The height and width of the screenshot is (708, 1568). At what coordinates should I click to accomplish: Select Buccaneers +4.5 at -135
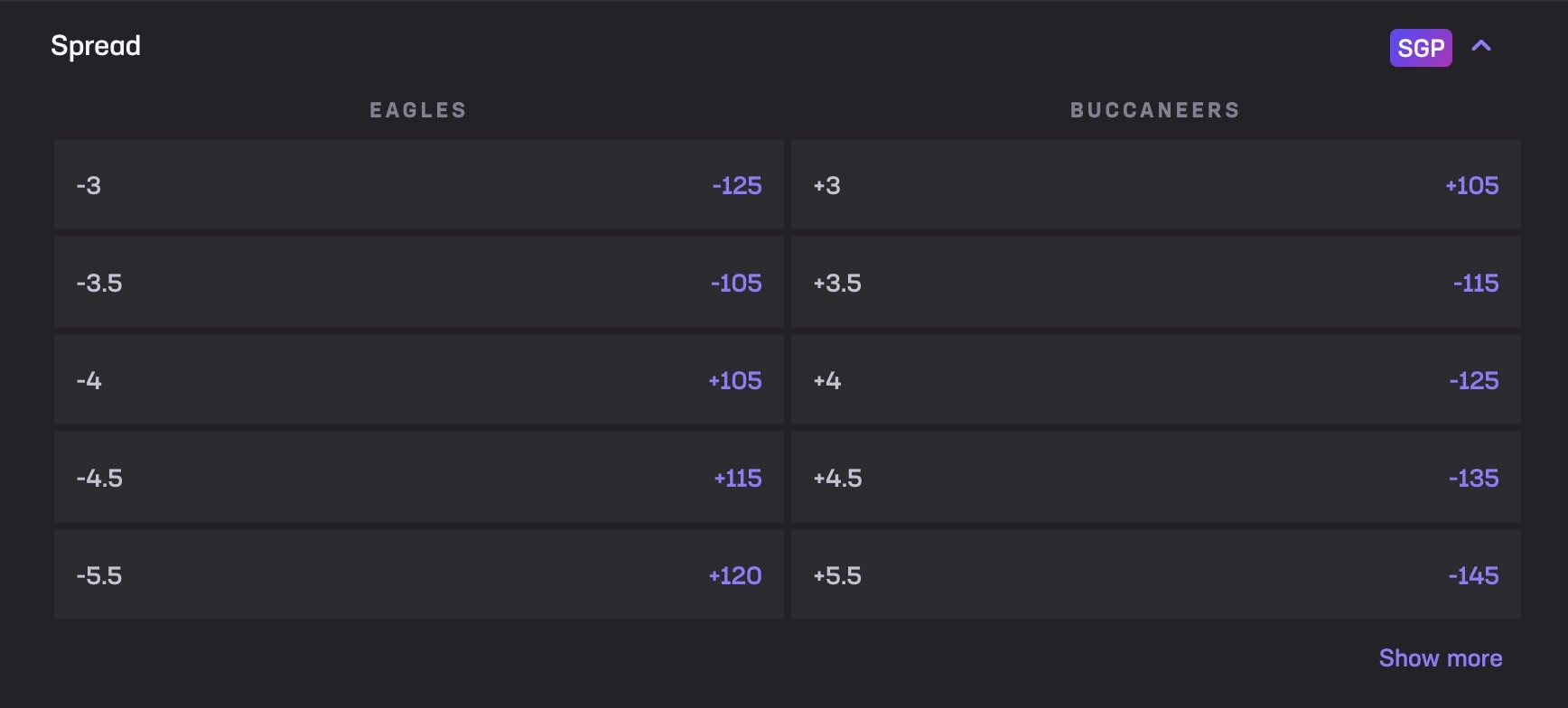tap(1155, 478)
